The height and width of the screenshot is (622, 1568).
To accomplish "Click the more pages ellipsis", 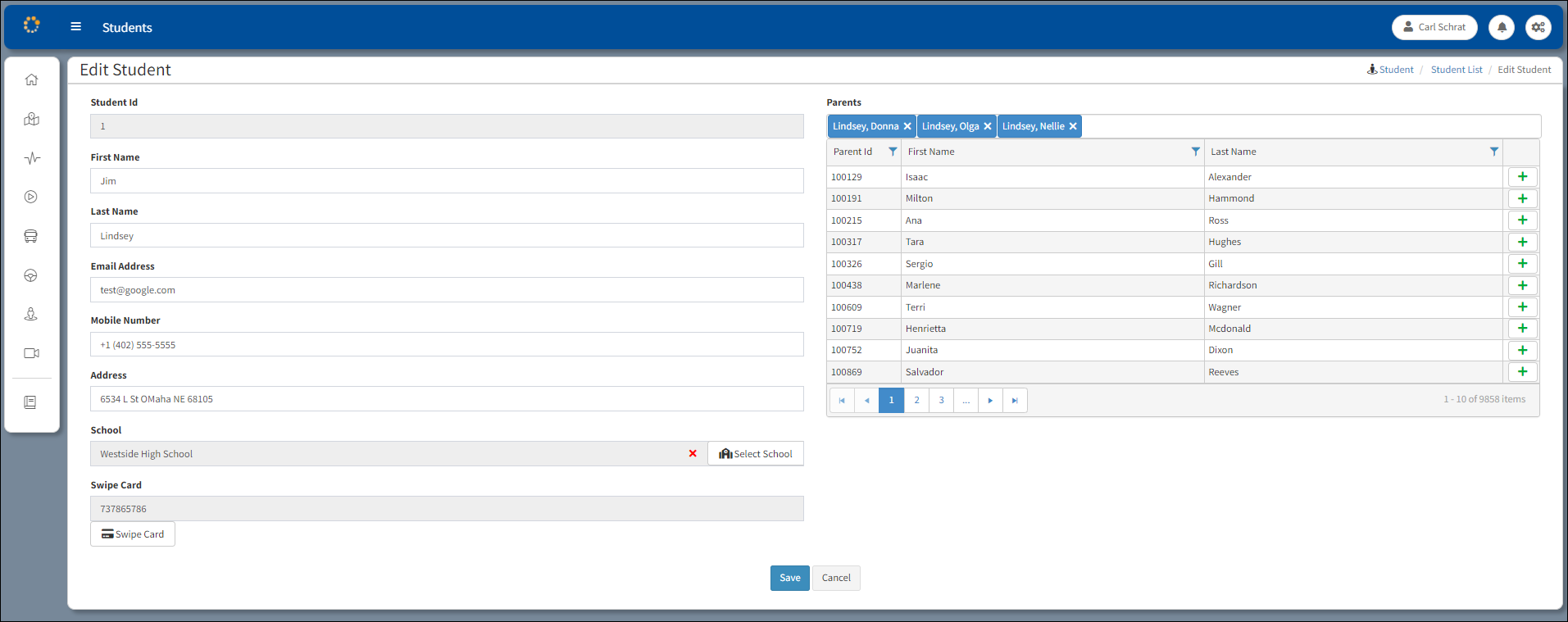I will point(966,401).
